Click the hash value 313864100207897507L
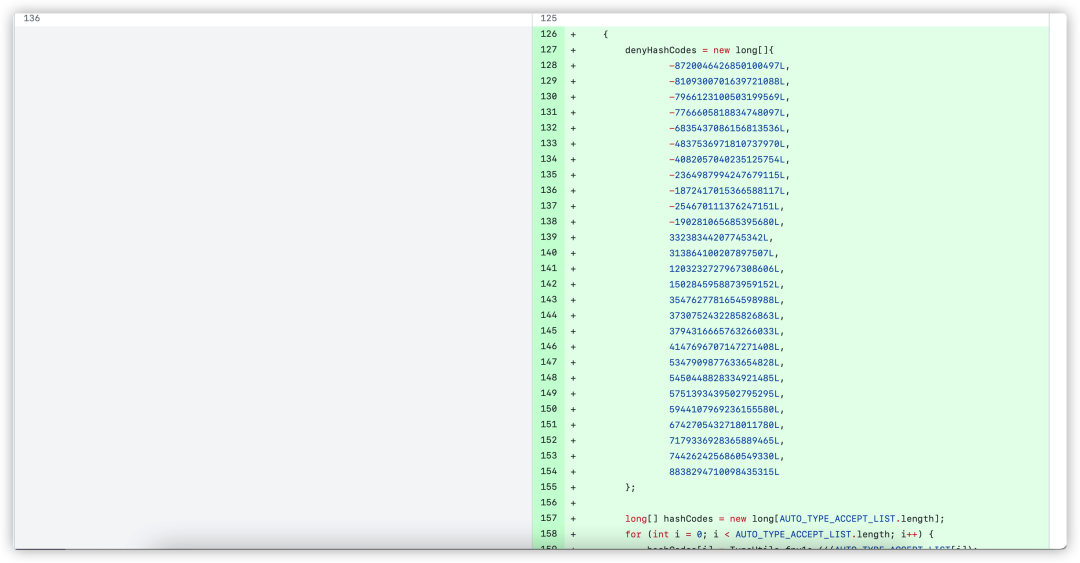 [x=721, y=254]
